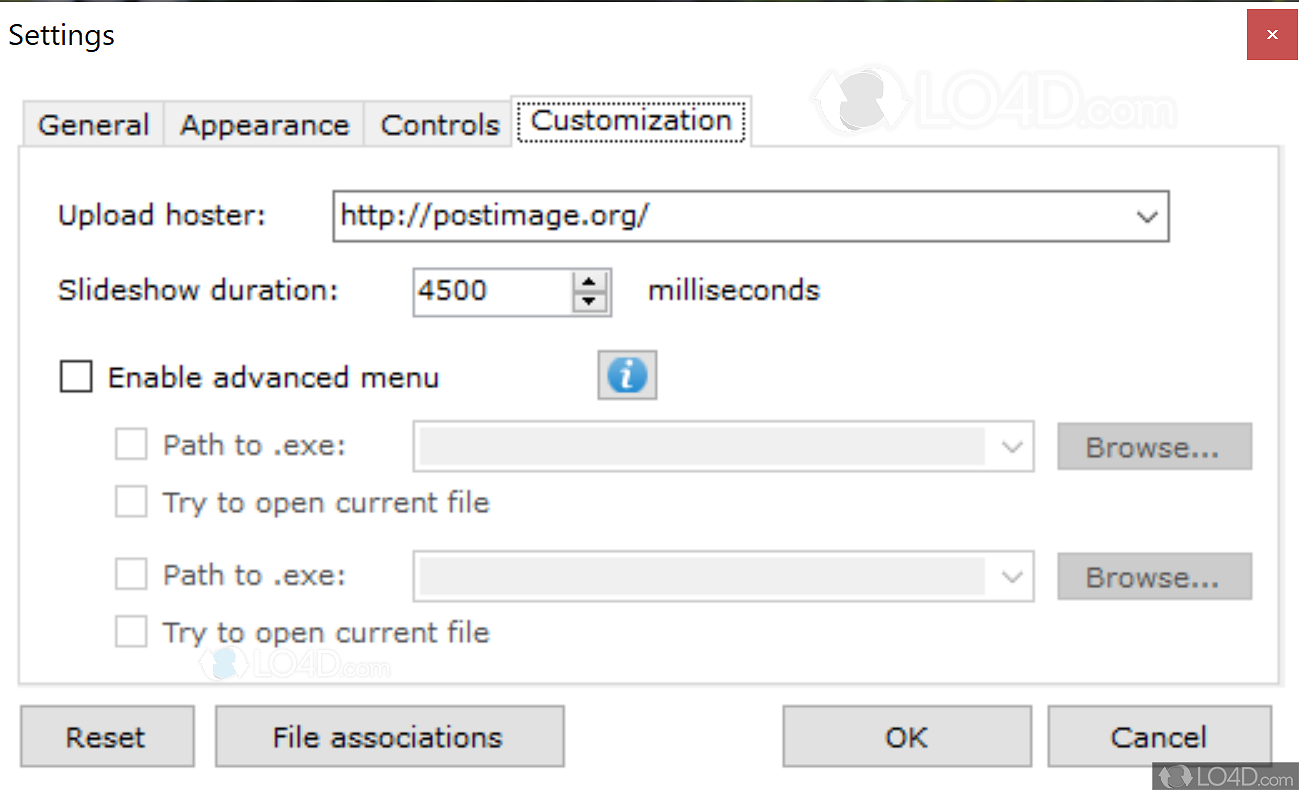The width and height of the screenshot is (1299, 790).
Task: Check second Try to open current file
Action: click(131, 632)
